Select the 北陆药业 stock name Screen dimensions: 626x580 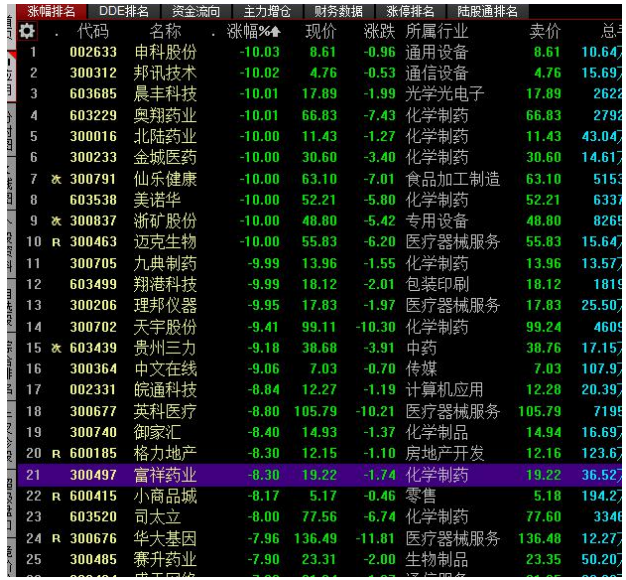pyautogui.click(x=165, y=137)
